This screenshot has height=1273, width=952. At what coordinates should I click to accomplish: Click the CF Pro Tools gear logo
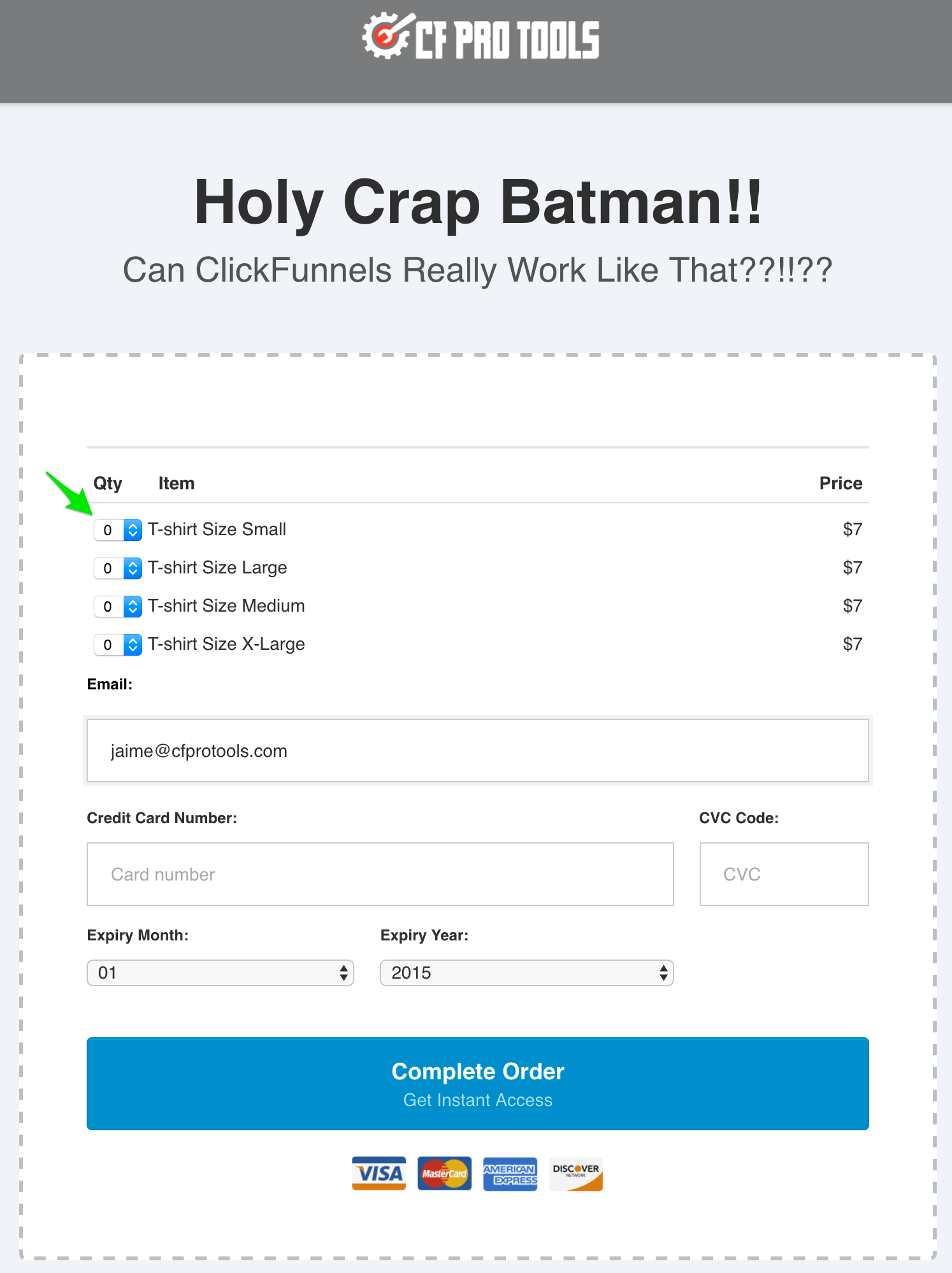pyautogui.click(x=386, y=36)
